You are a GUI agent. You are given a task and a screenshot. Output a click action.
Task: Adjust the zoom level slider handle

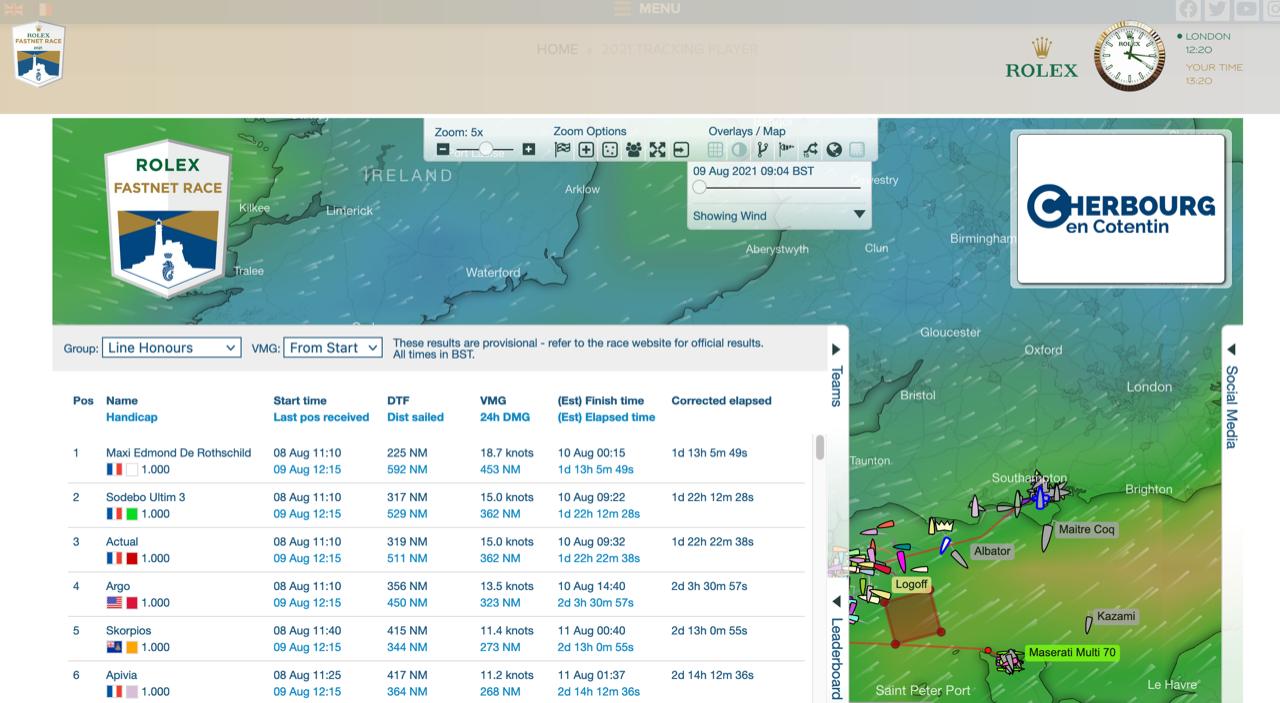486,149
